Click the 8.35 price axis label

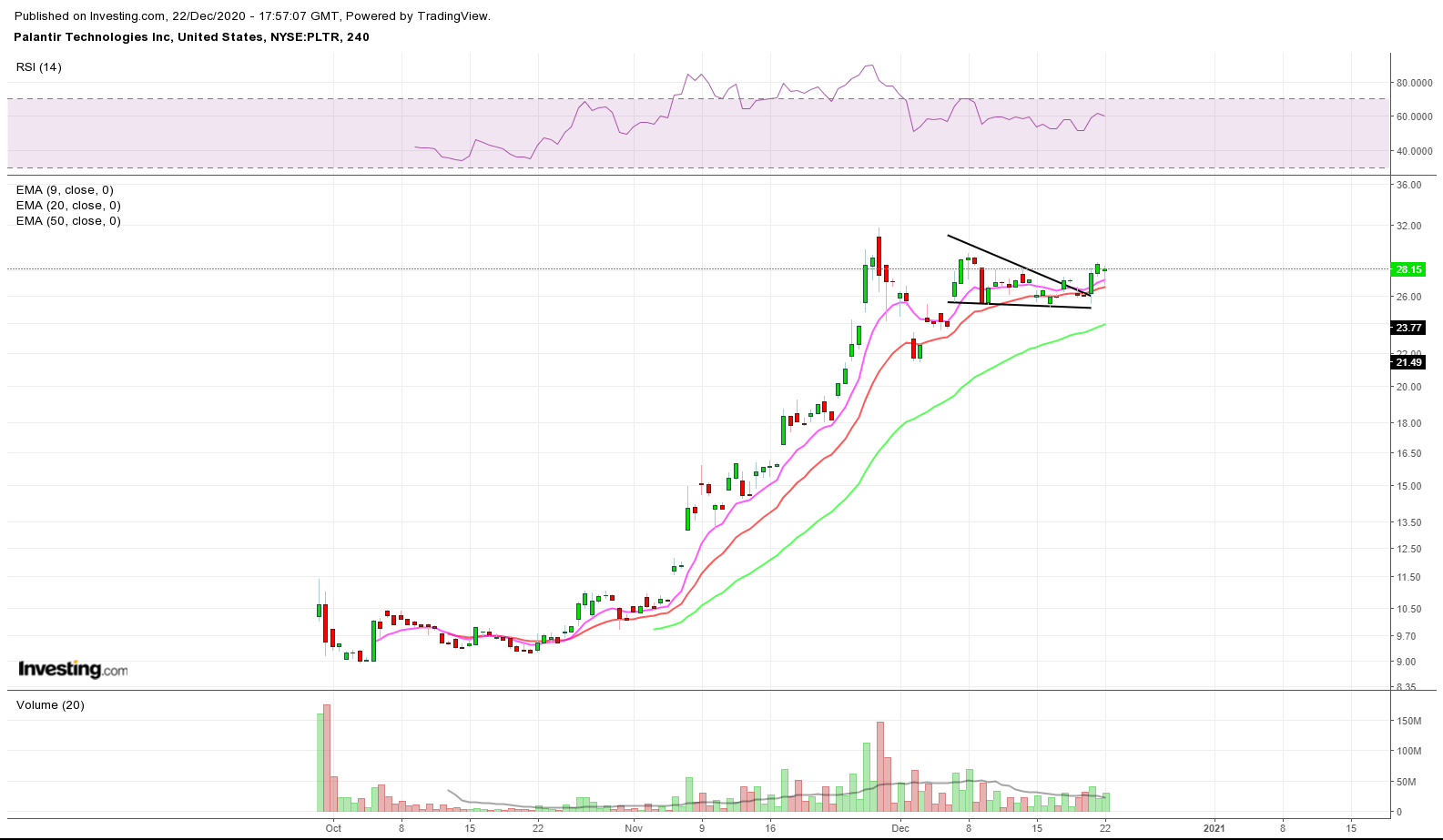point(1407,687)
